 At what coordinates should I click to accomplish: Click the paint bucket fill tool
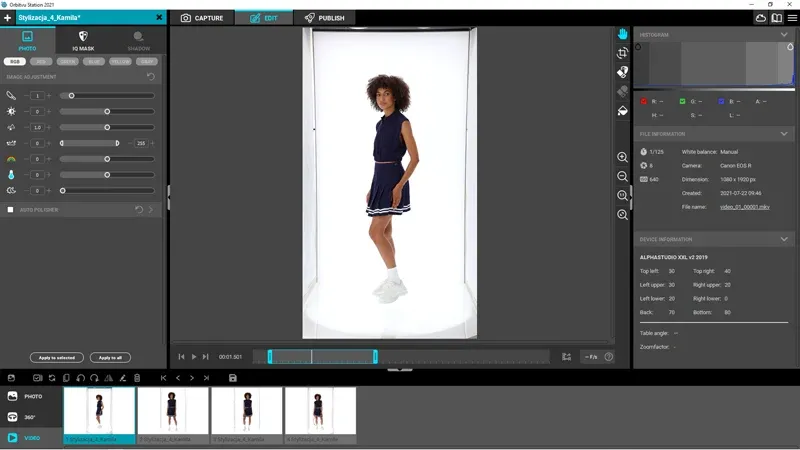[622, 110]
